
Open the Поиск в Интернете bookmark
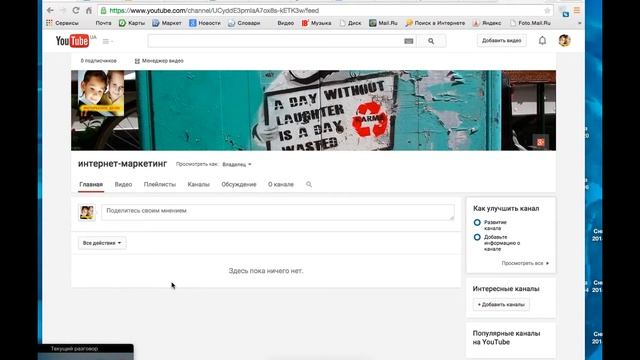[x=435, y=23]
